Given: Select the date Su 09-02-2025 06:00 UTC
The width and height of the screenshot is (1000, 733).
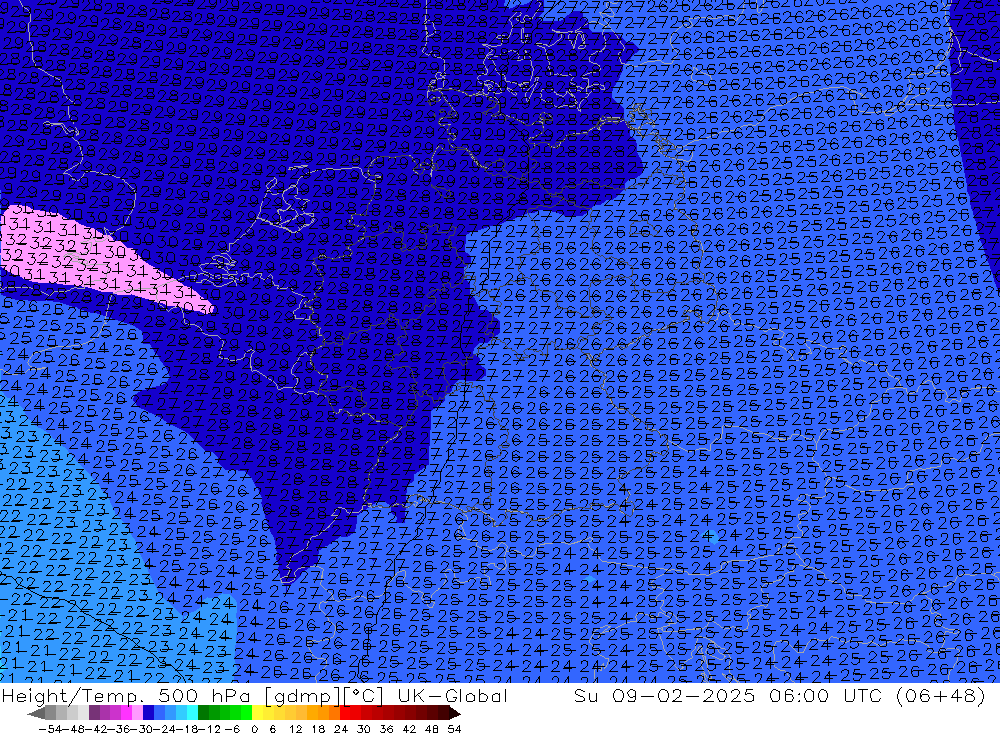Looking at the screenshot, I should click(726, 696).
